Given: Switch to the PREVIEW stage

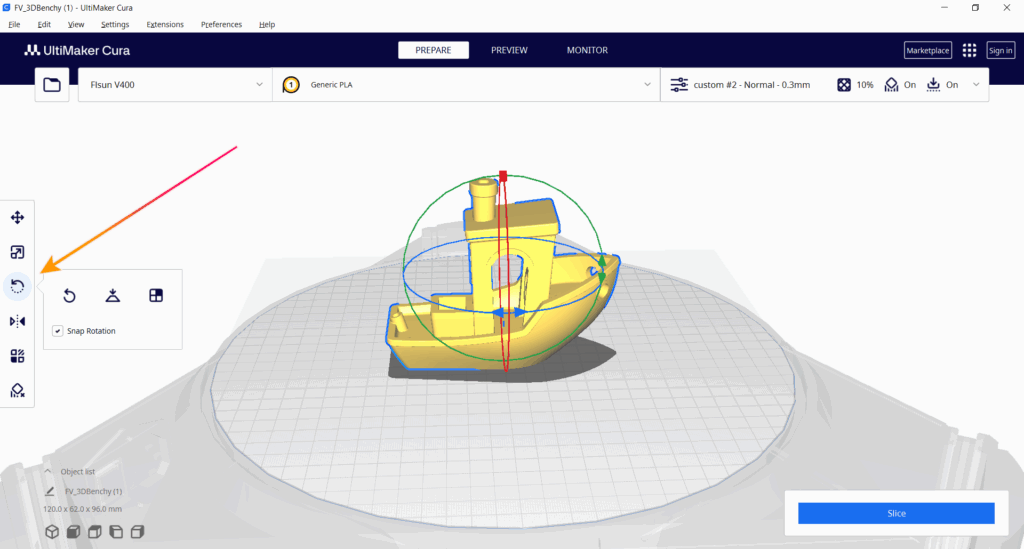Looking at the screenshot, I should pyautogui.click(x=509, y=50).
